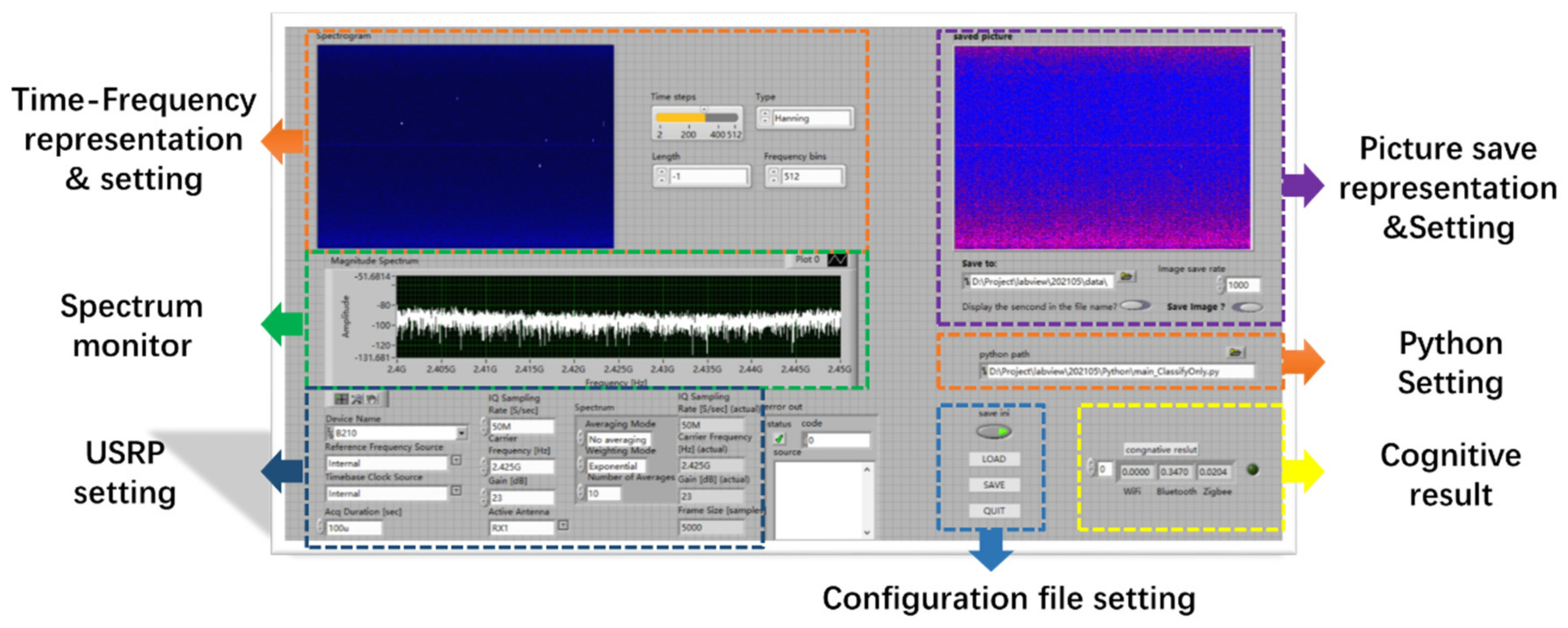The height and width of the screenshot is (628, 1568).
Task: Open the Timebase Clock Source dropdown
Action: (456, 491)
